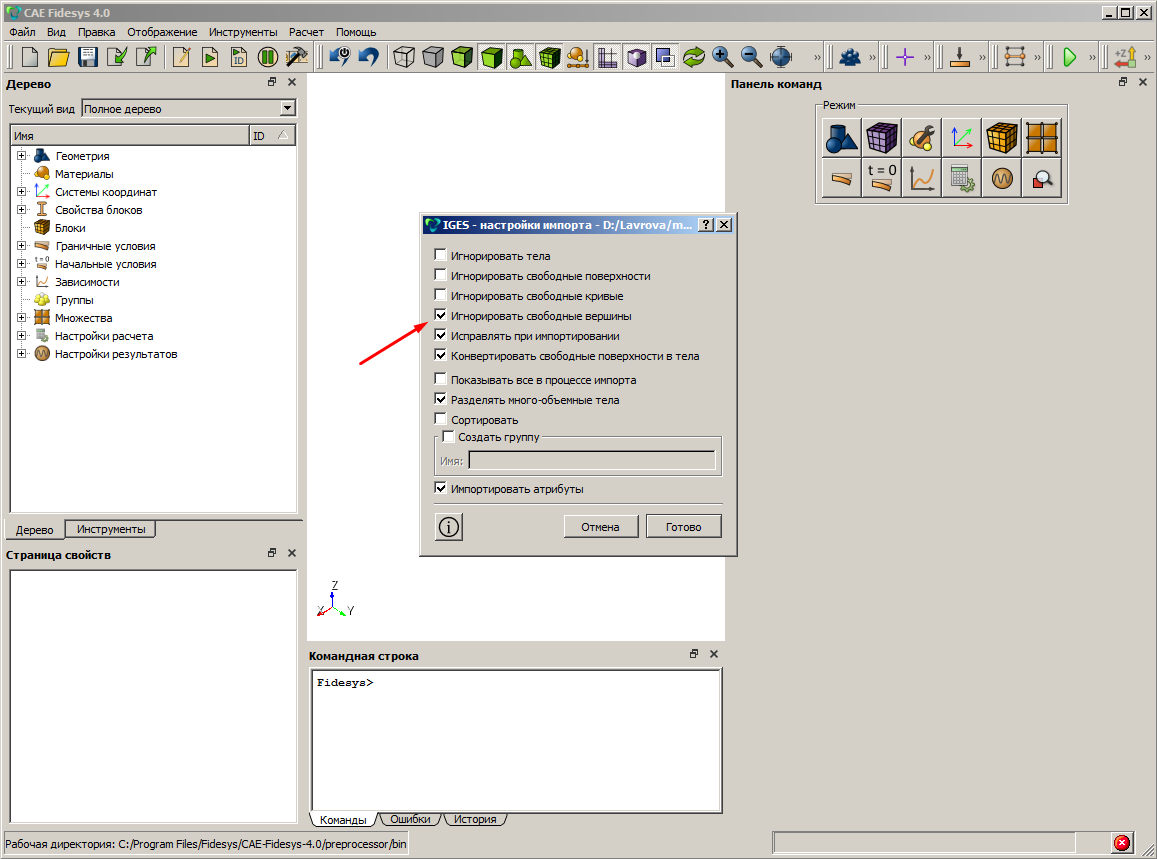Click the play journal file icon
Screen dimensions: 1157x859
210,57
